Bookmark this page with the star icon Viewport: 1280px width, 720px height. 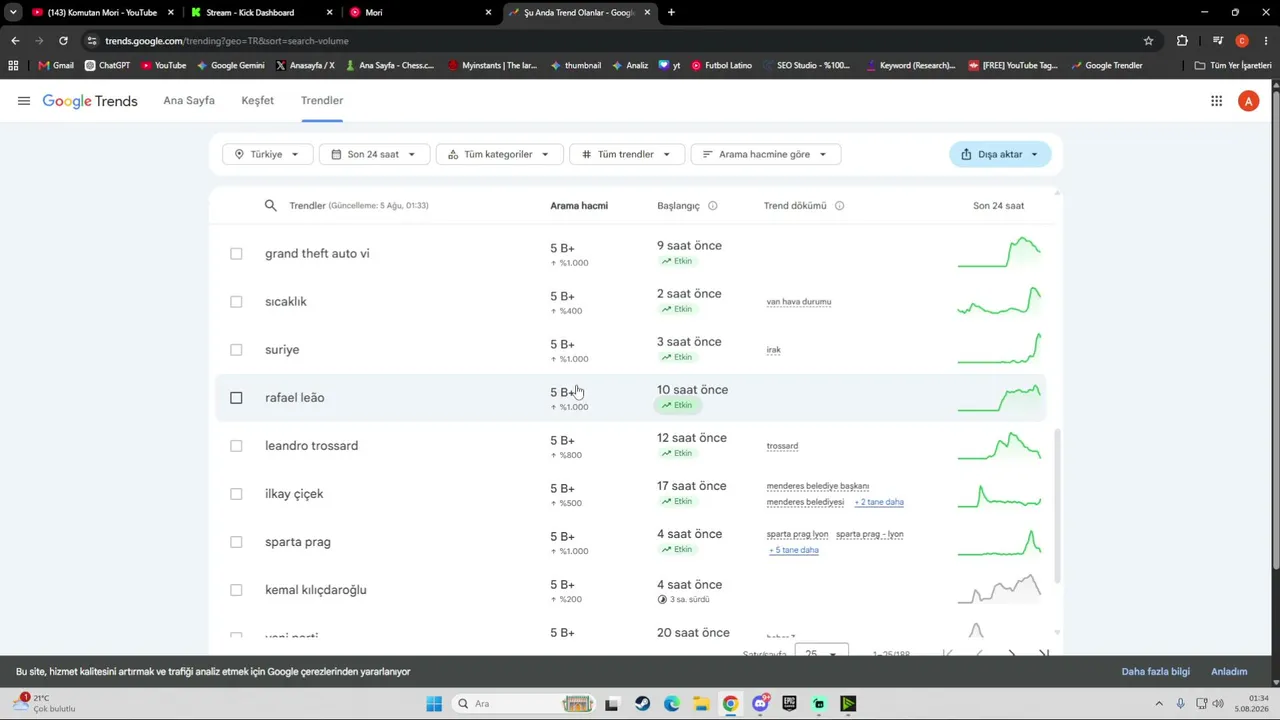tap(1148, 41)
